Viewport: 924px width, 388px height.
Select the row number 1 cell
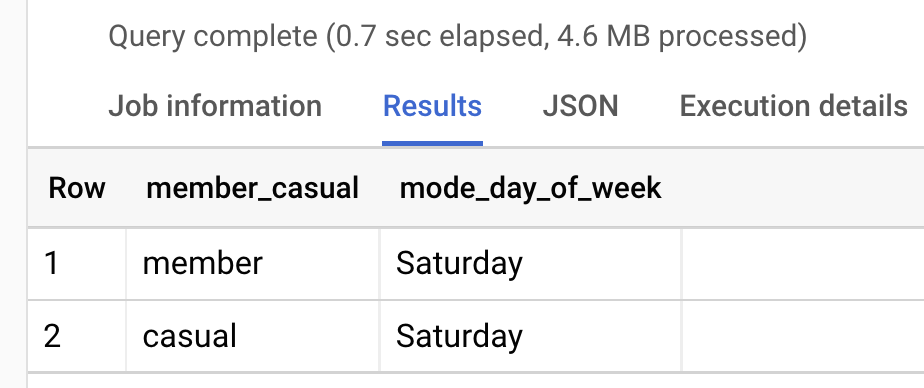(77, 263)
